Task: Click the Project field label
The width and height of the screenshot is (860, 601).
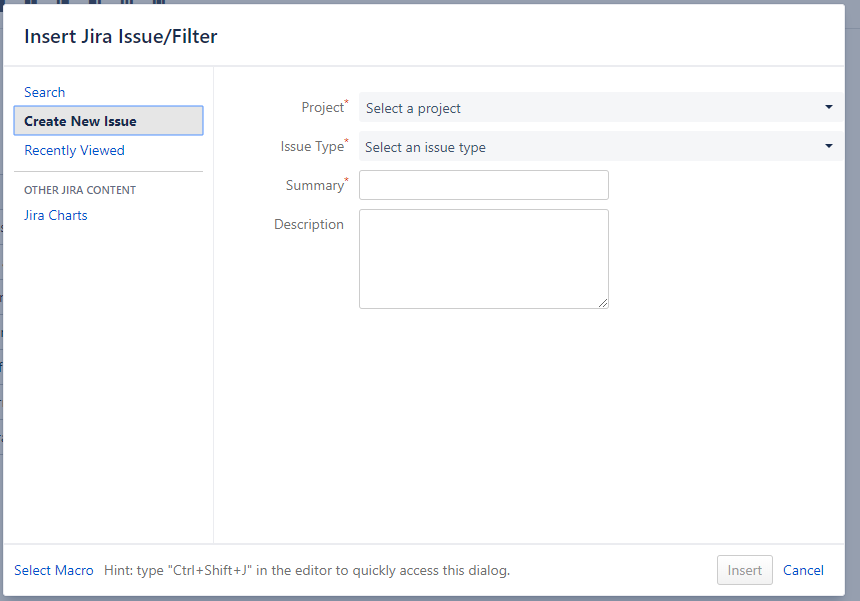Action: point(324,107)
